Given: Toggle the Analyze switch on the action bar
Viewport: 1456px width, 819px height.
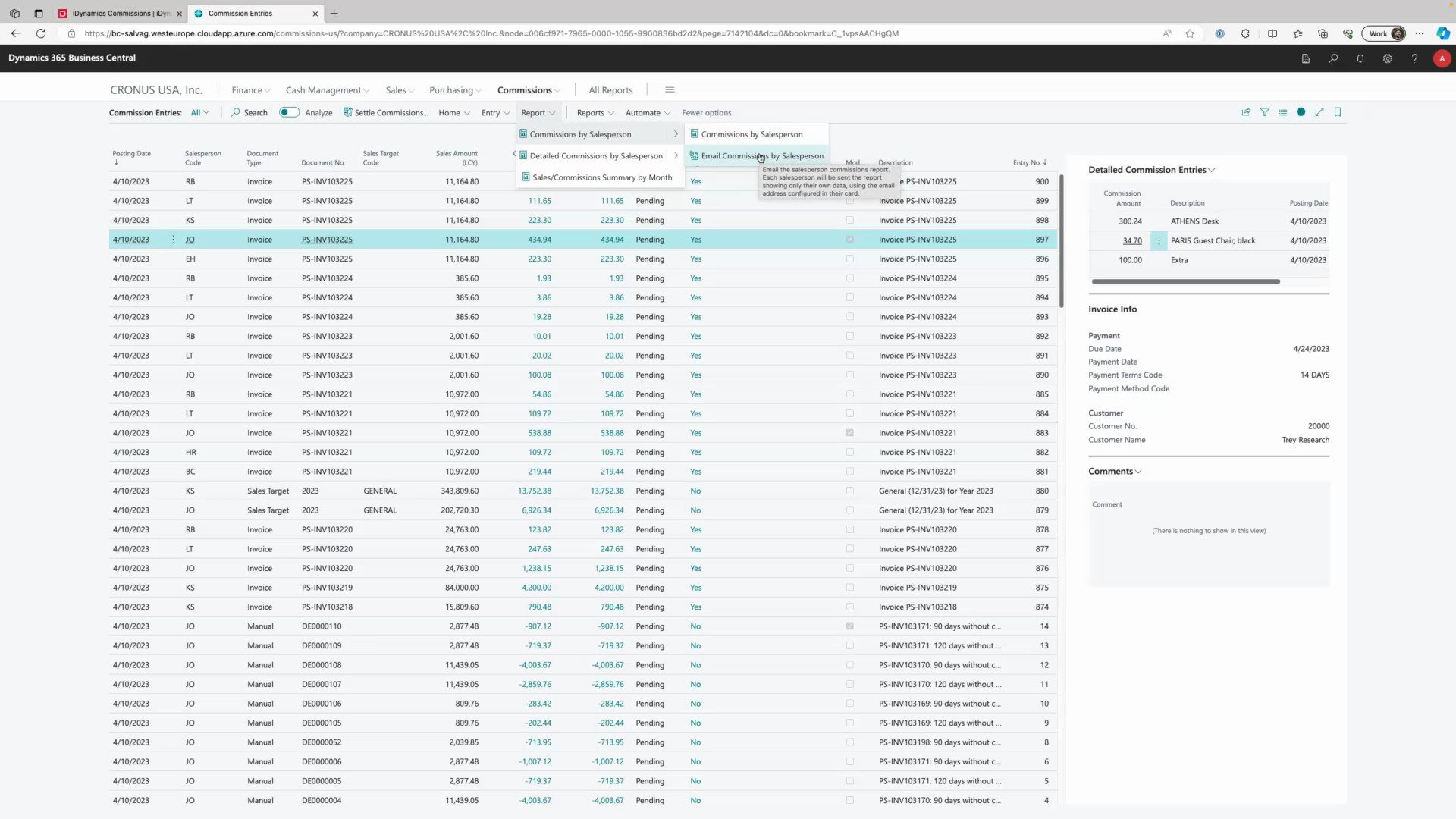Looking at the screenshot, I should click(289, 111).
